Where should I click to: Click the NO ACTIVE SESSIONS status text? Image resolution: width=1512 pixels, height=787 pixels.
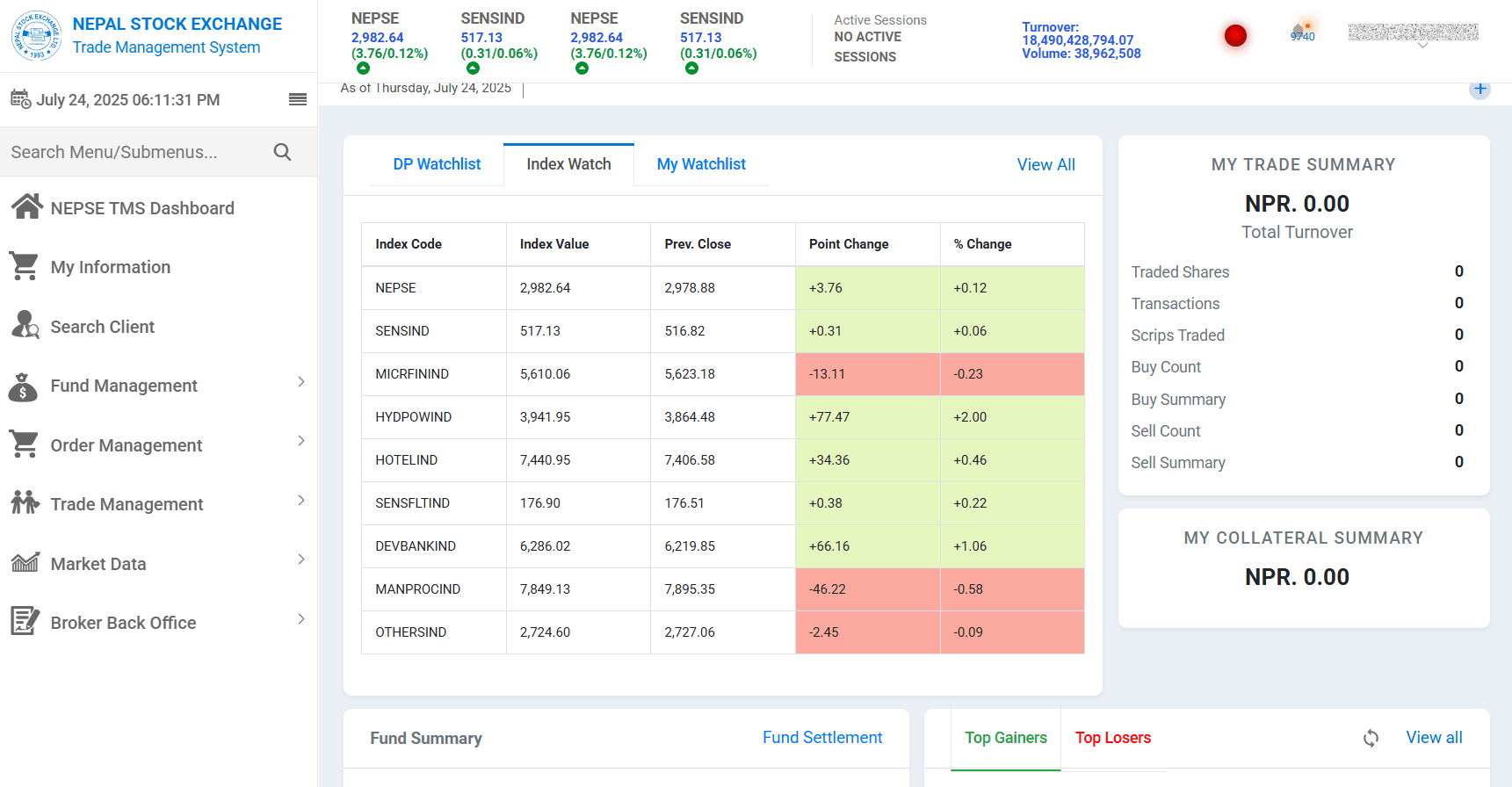(x=867, y=47)
